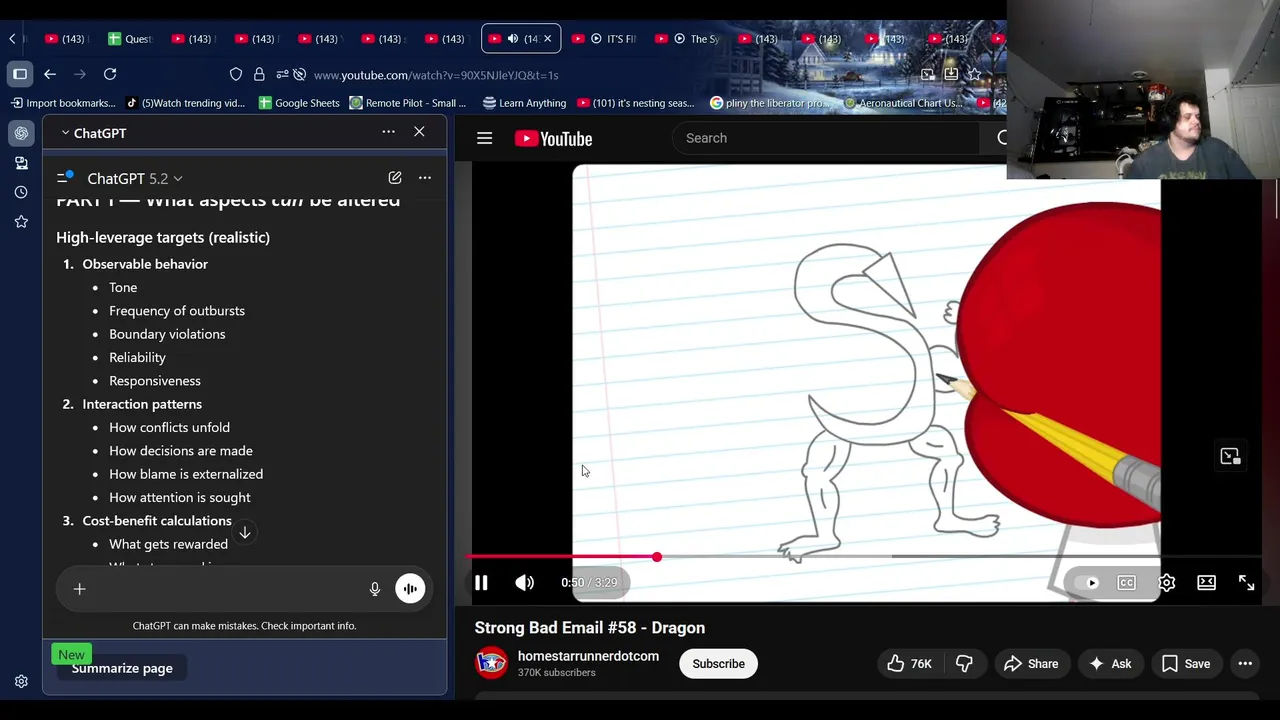Open ChatGPT panel header three-dot menu
The width and height of the screenshot is (1280, 720).
click(x=388, y=132)
